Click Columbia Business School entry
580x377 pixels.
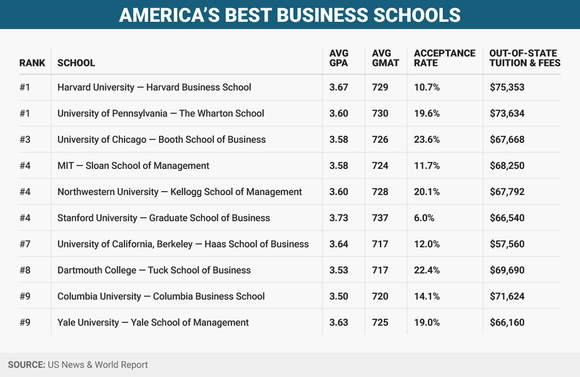[x=161, y=296]
